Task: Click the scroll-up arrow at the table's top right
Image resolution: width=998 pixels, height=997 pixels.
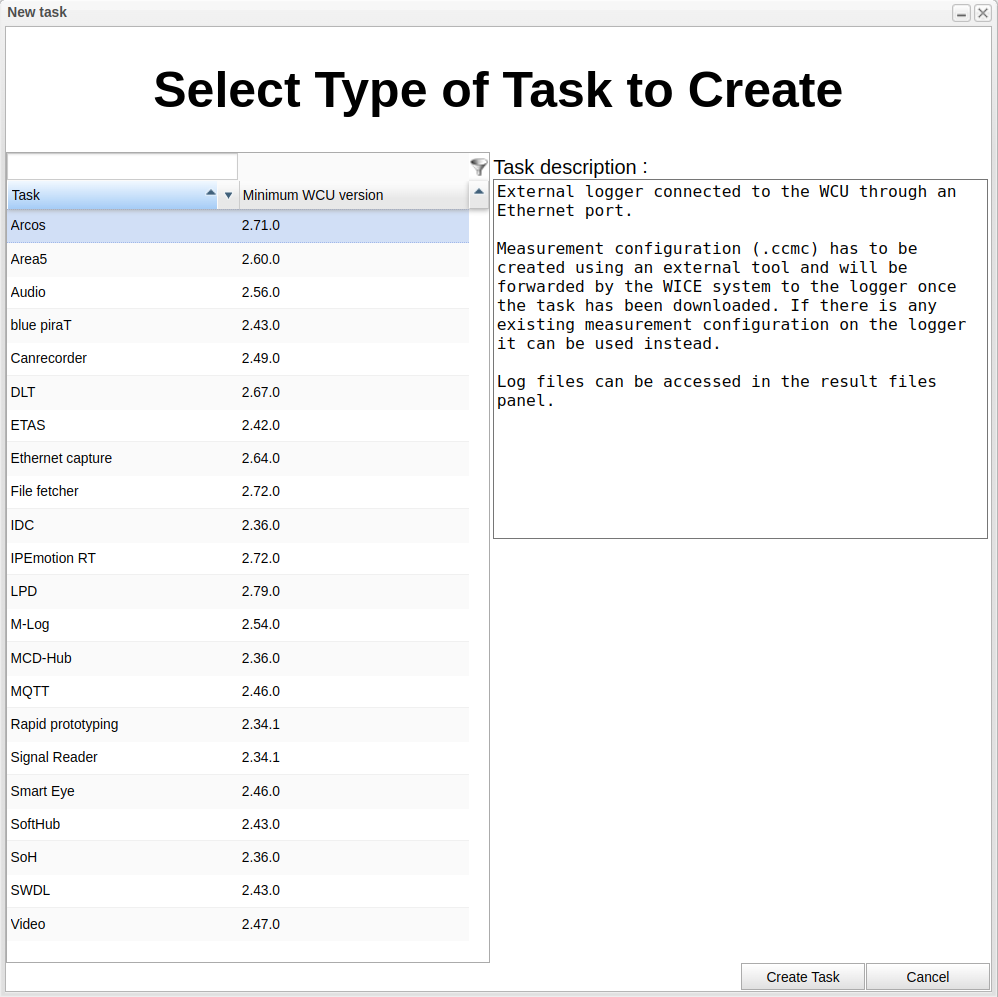Action: point(479,192)
